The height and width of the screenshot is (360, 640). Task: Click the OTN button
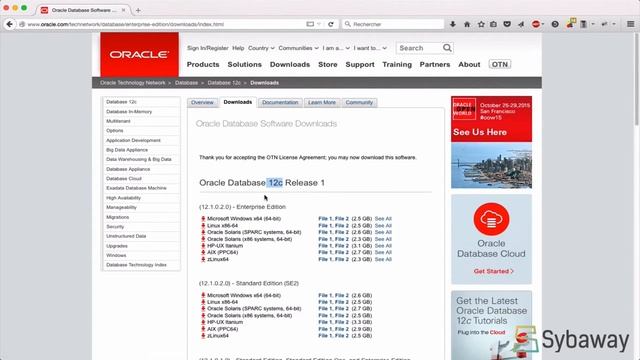pos(500,64)
